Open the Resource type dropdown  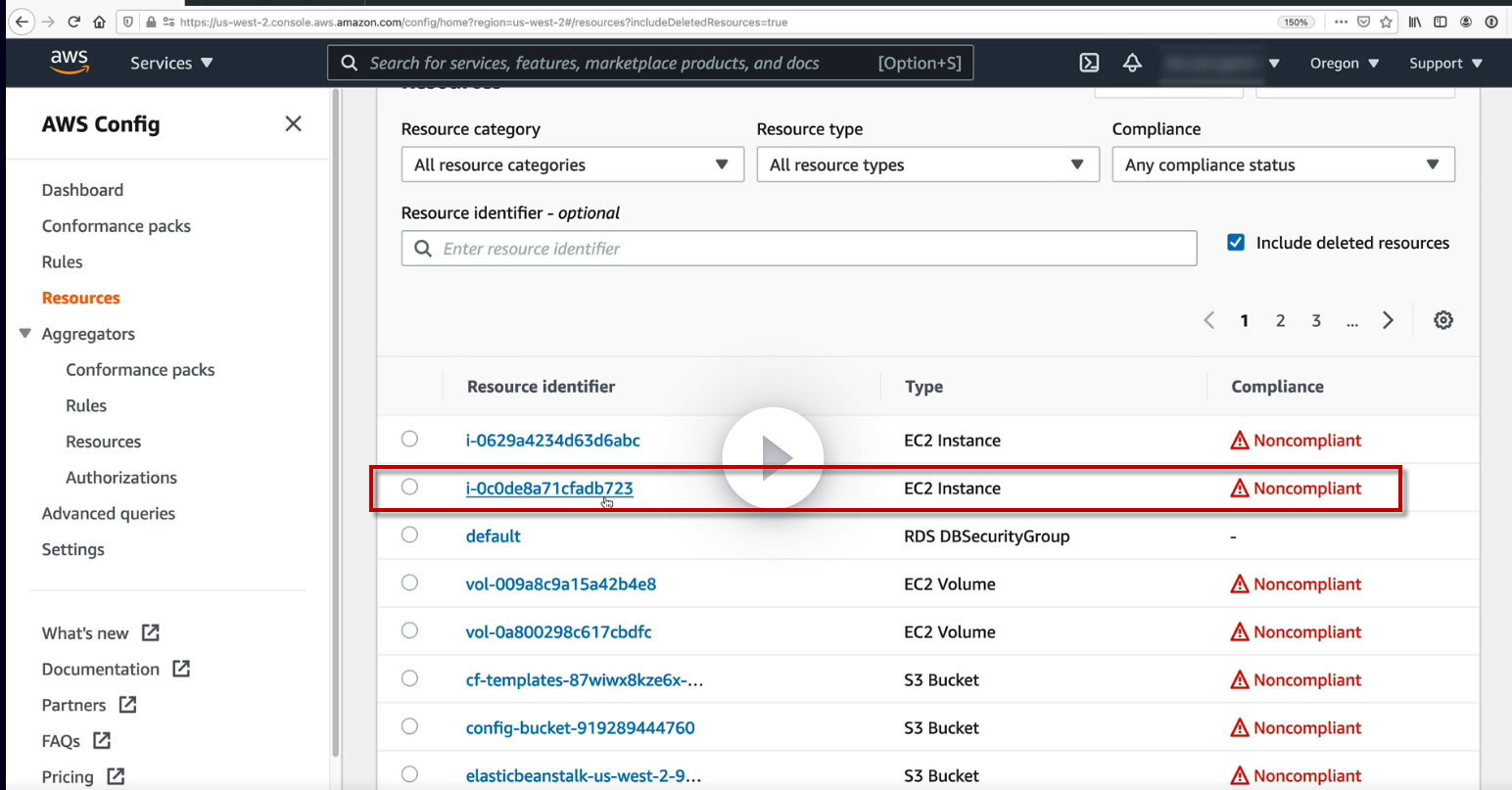pos(927,164)
